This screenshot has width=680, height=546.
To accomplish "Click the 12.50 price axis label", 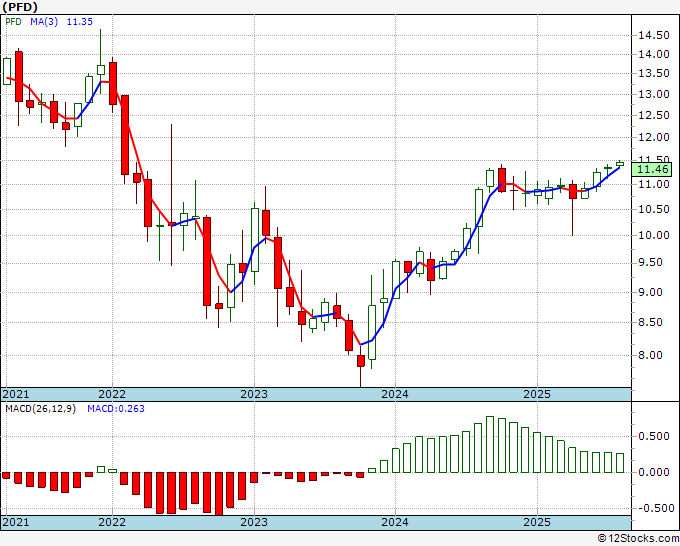I will pos(654,115).
